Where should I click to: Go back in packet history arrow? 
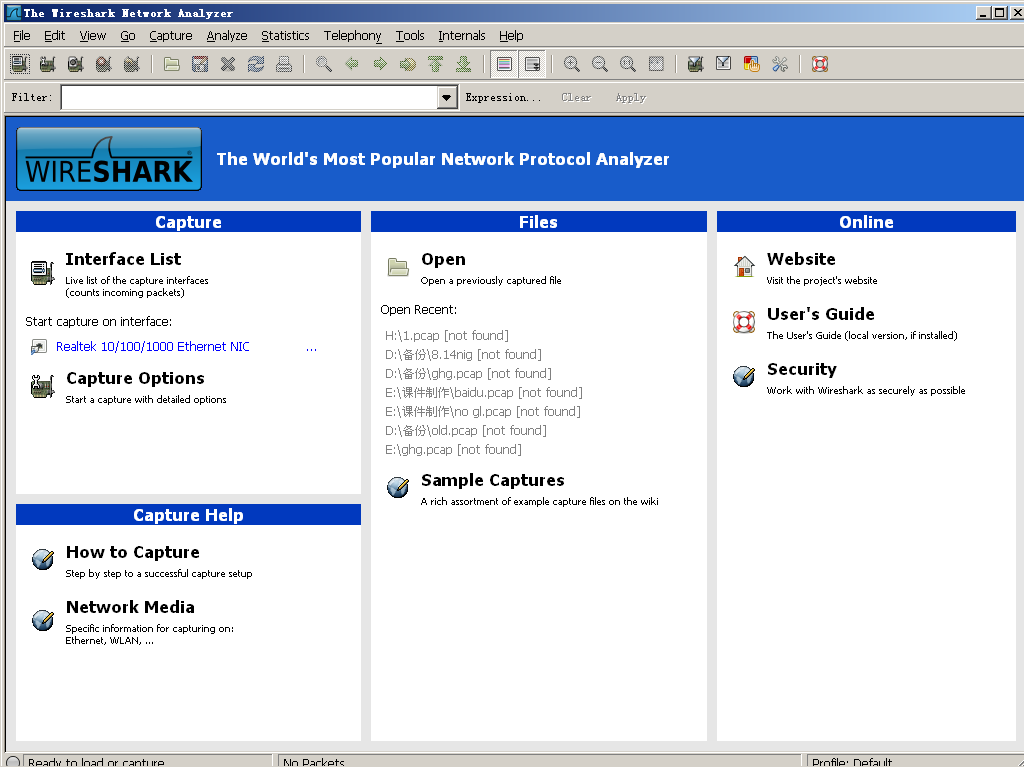[352, 63]
